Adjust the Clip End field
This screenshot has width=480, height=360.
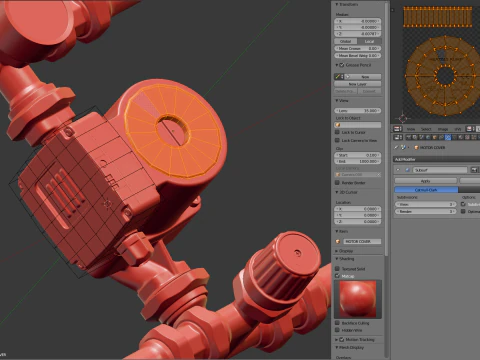point(358,161)
